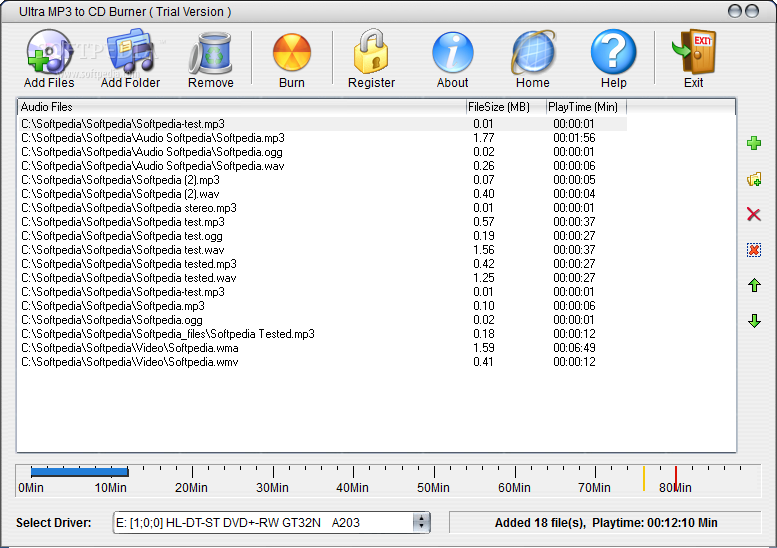Click the green plus add file side icon

tap(754, 143)
